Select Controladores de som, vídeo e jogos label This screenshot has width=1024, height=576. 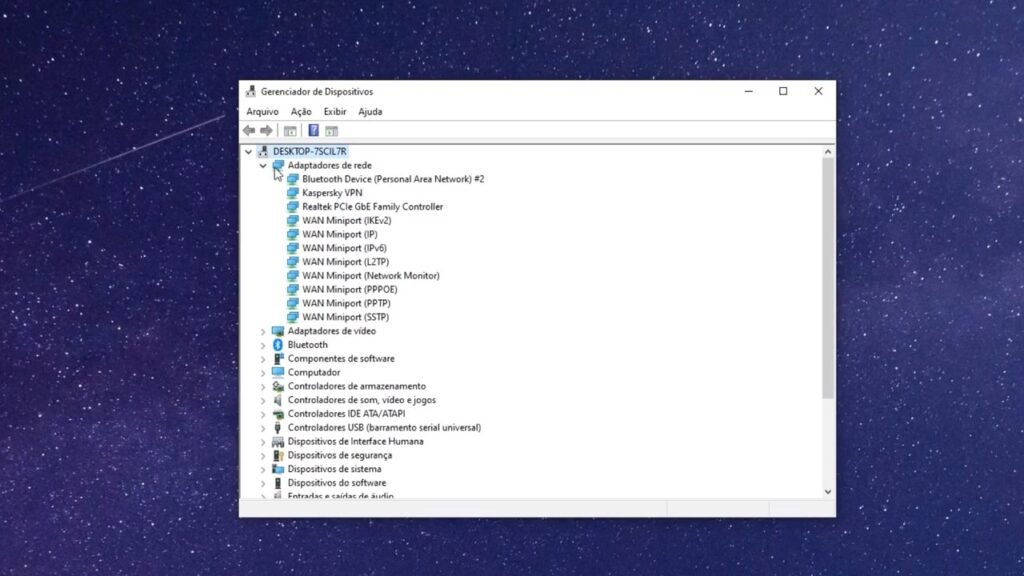click(x=362, y=400)
